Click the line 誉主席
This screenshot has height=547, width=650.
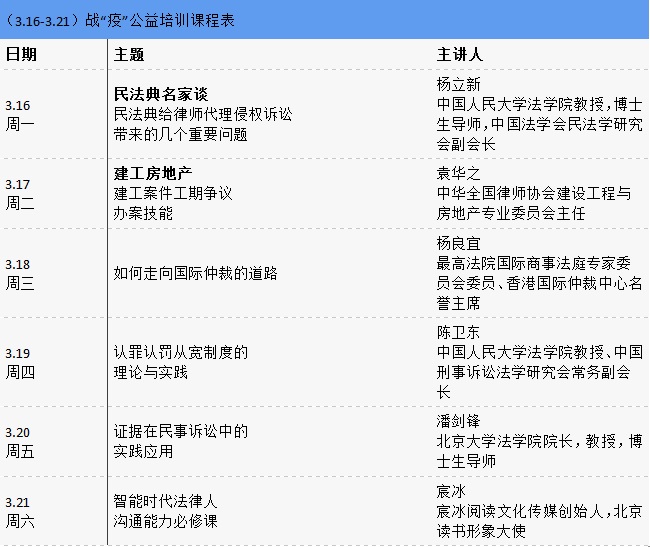click(458, 303)
